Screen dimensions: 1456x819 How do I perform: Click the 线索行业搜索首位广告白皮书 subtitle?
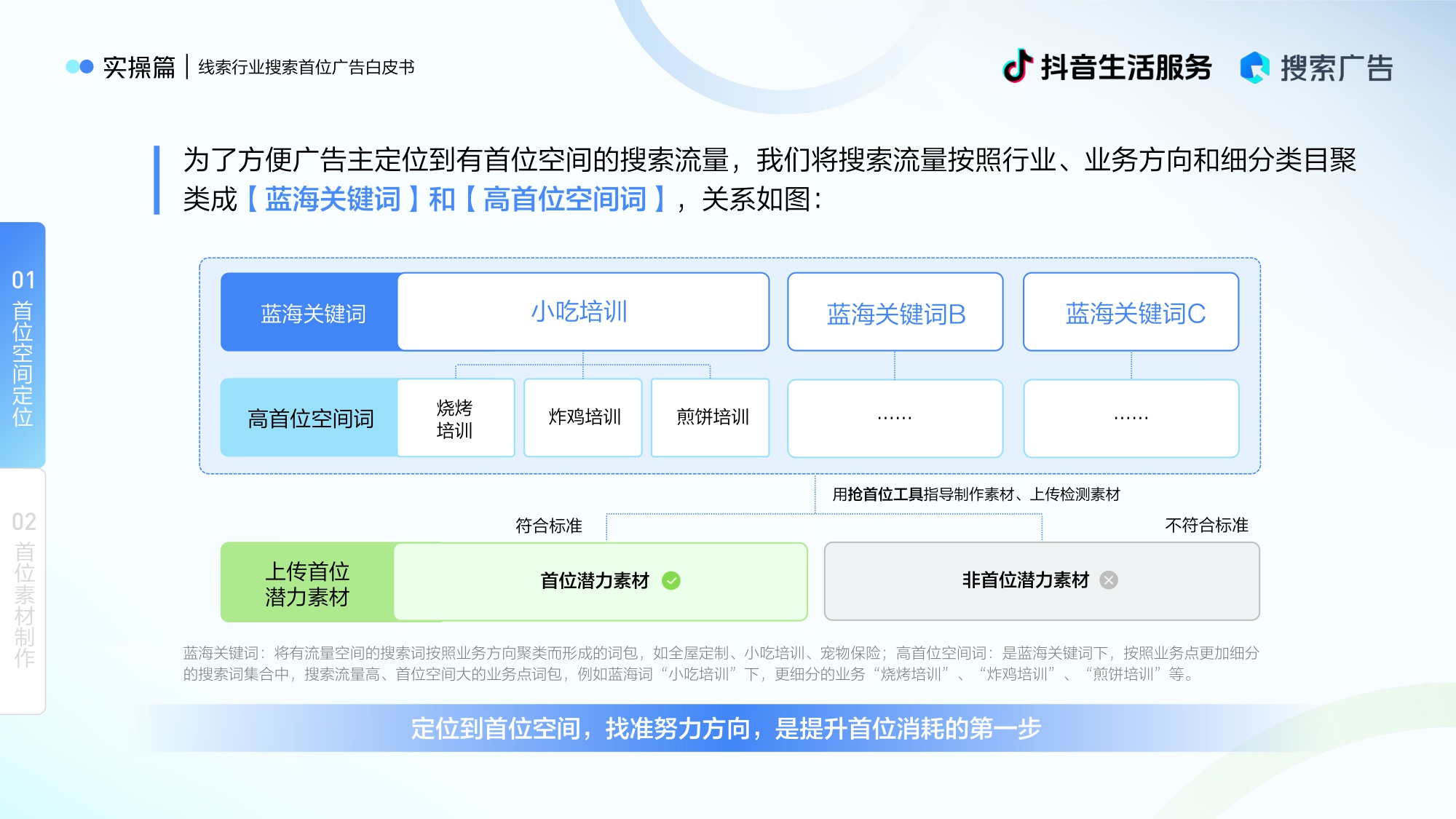coord(306,67)
